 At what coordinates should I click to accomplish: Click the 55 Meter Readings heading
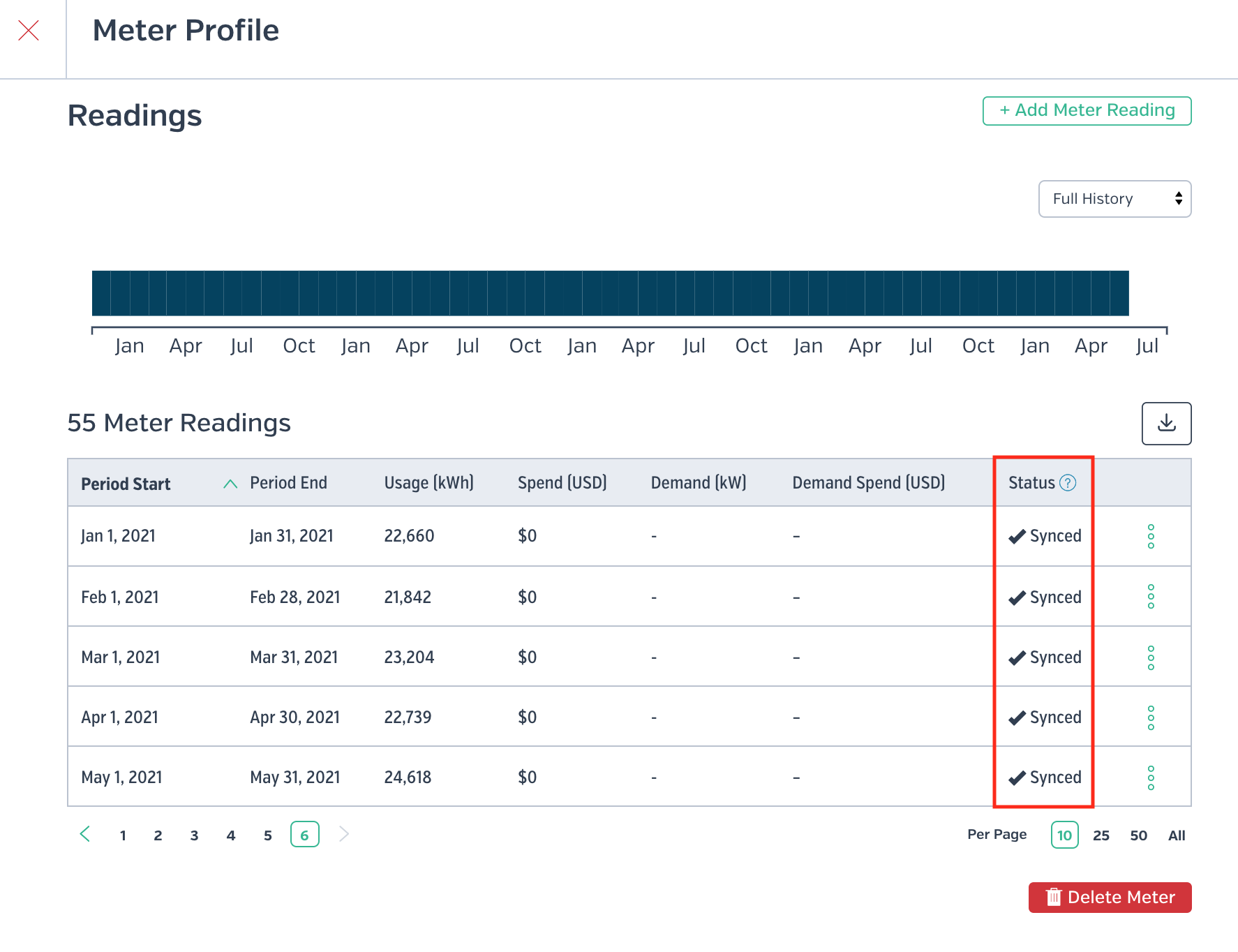coord(179,423)
